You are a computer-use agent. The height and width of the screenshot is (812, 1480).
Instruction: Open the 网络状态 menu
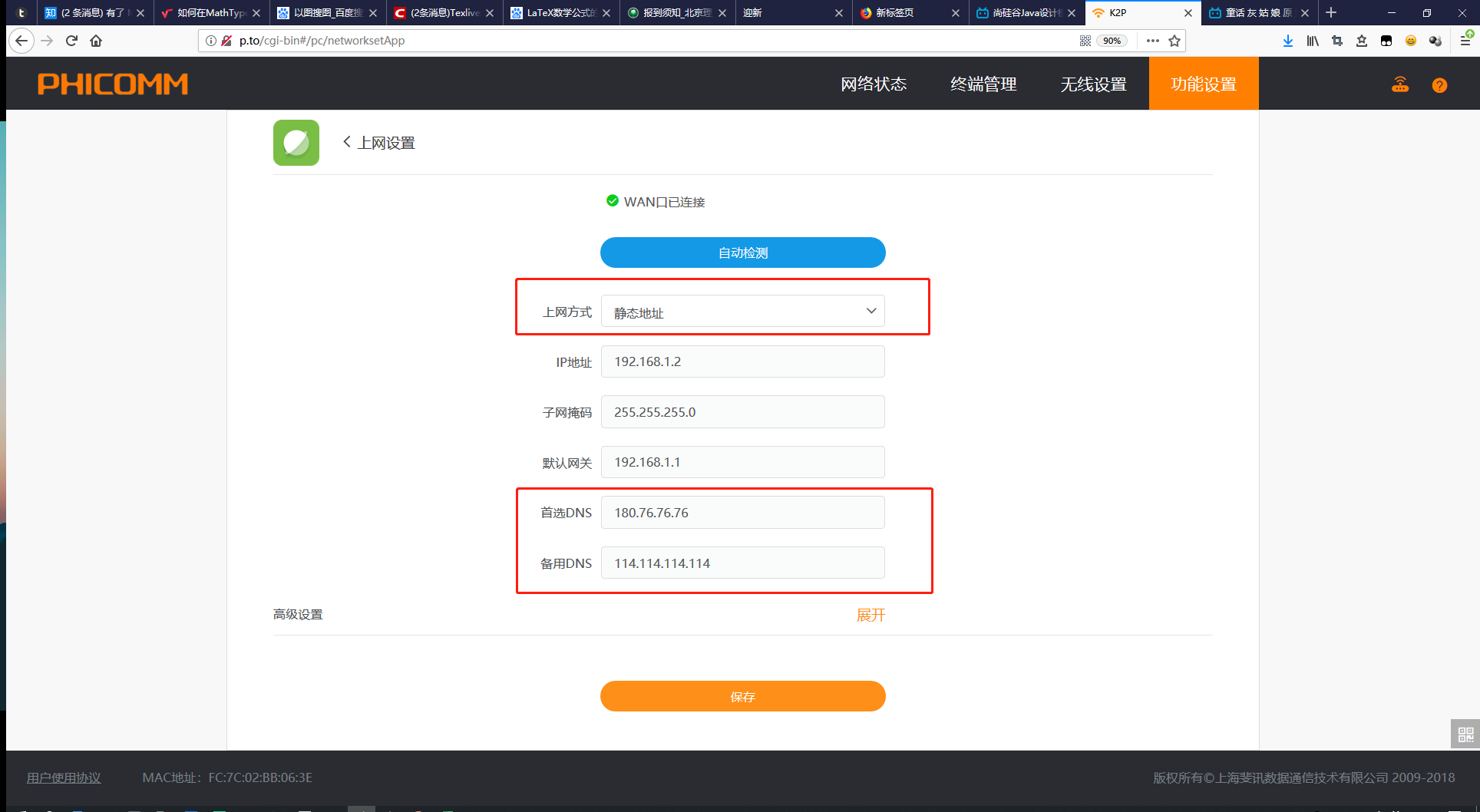(874, 84)
